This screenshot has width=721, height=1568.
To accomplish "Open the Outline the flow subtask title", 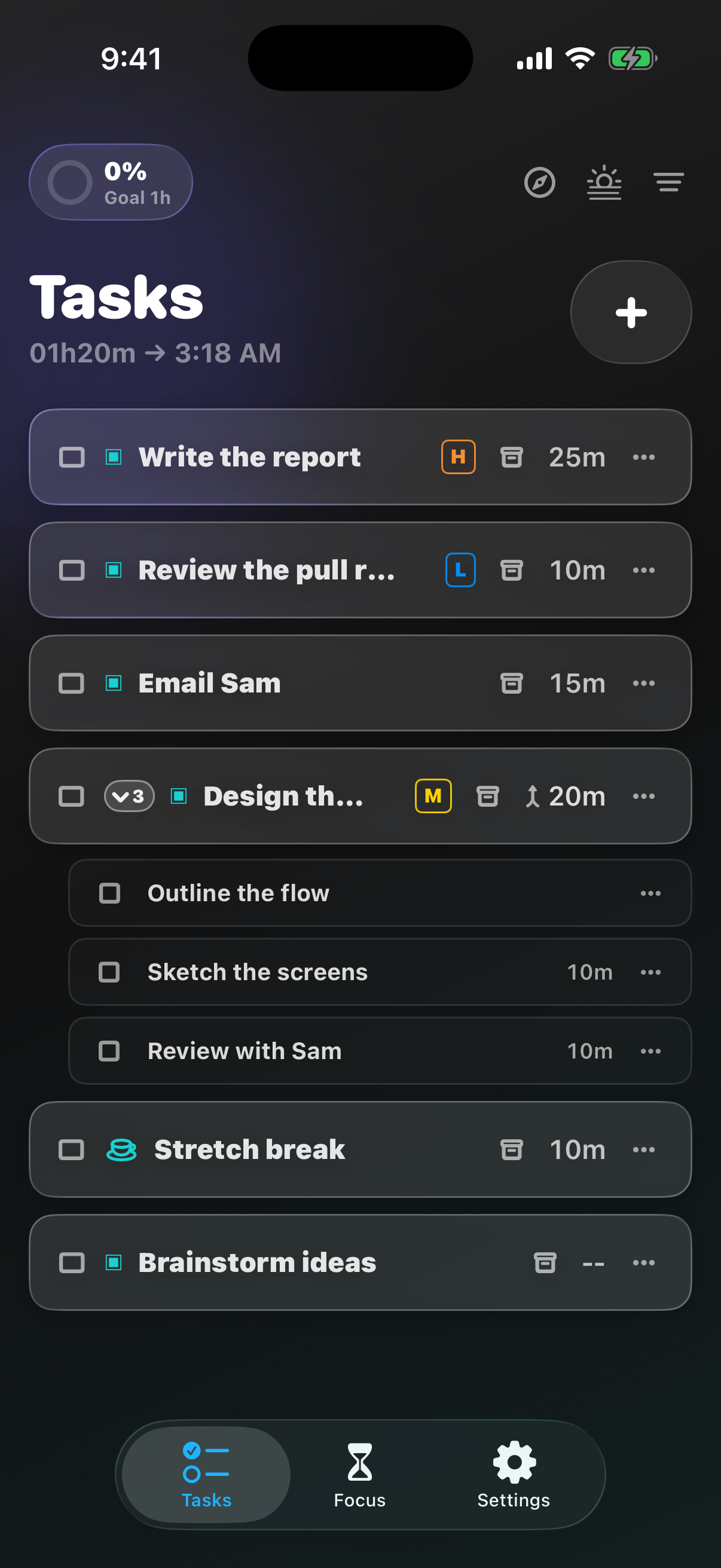I will [238, 893].
